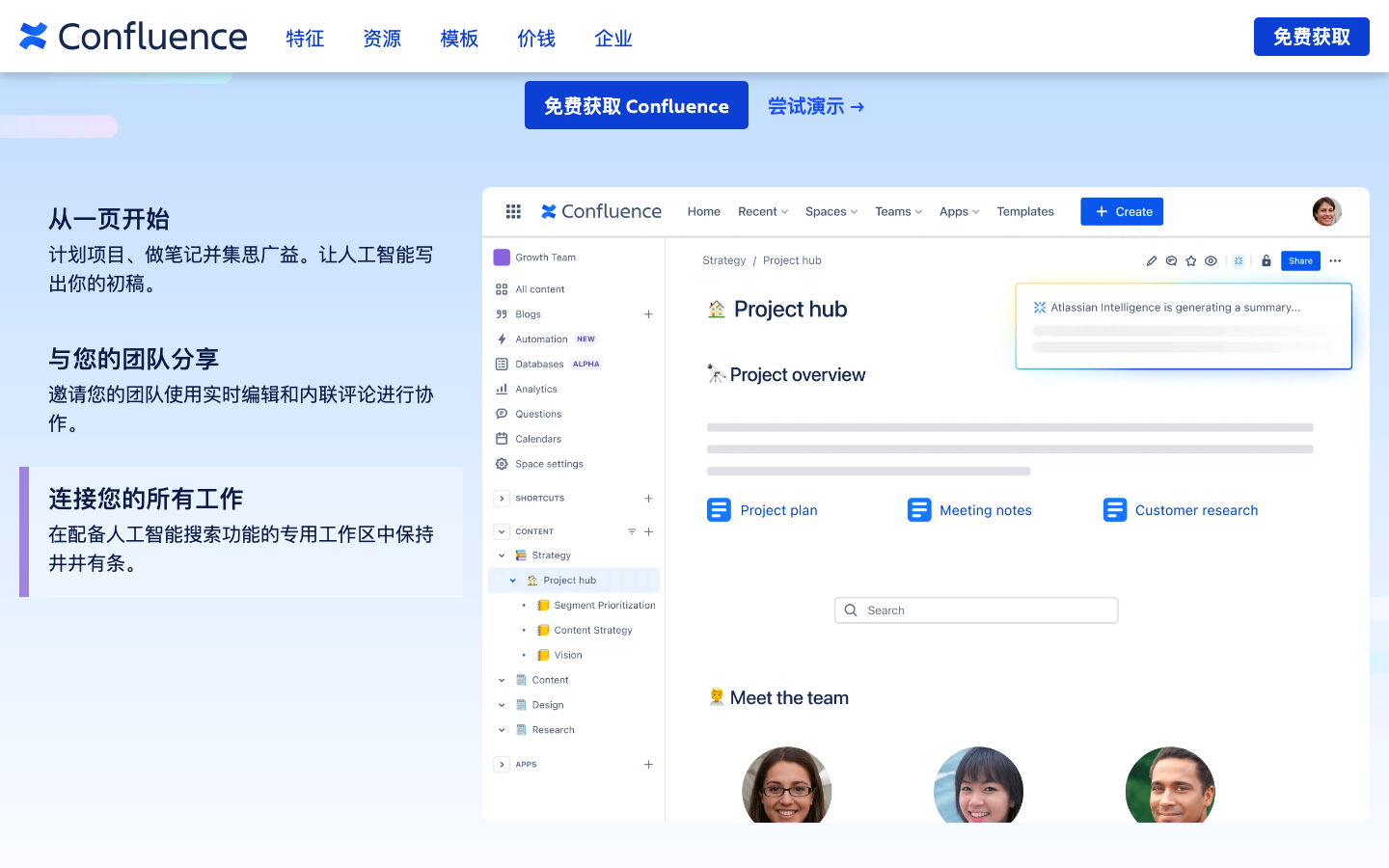Star the Project hub page
1389x868 pixels.
1191,261
